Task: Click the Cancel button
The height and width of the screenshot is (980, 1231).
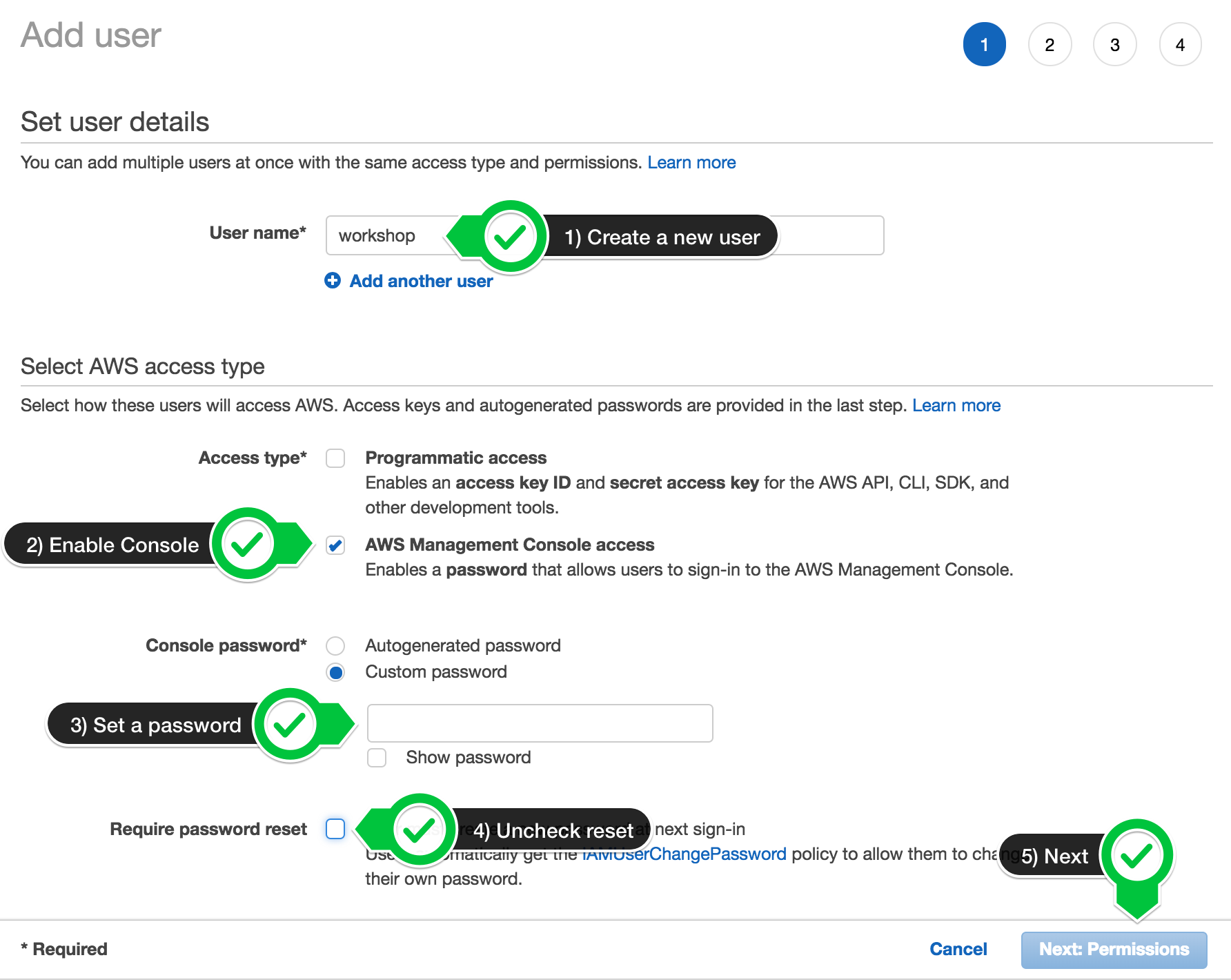Action: (x=958, y=949)
